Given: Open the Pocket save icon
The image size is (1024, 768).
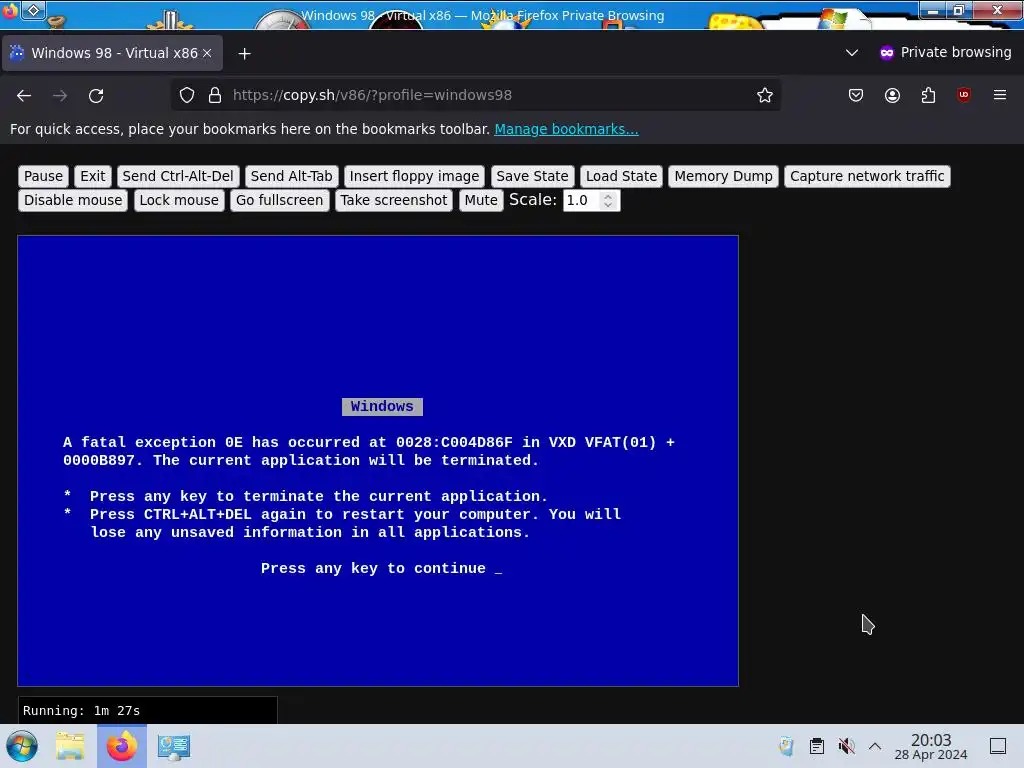Looking at the screenshot, I should pos(856,95).
